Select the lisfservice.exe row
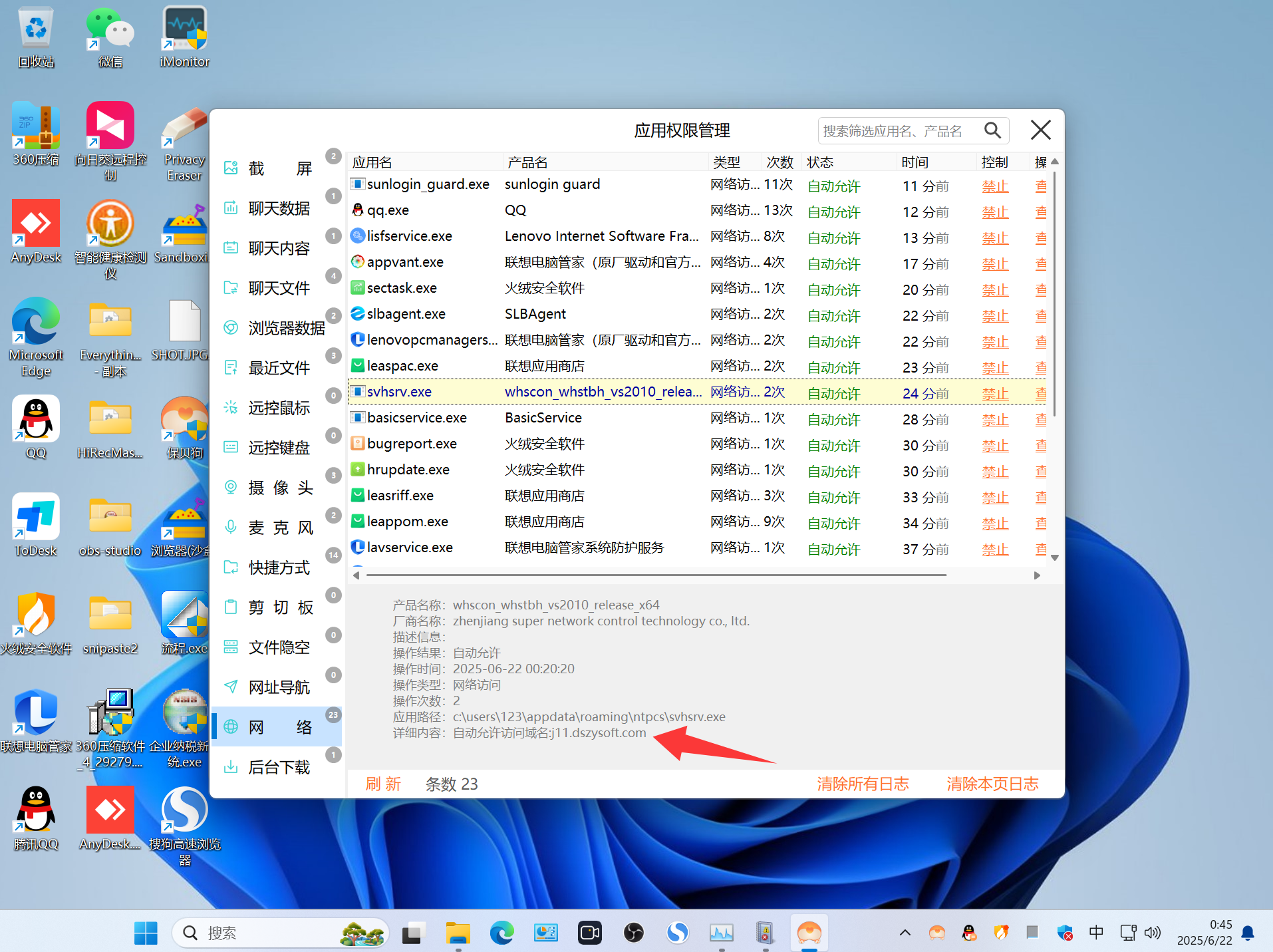Viewport: 1273px width, 952px height. [x=697, y=236]
